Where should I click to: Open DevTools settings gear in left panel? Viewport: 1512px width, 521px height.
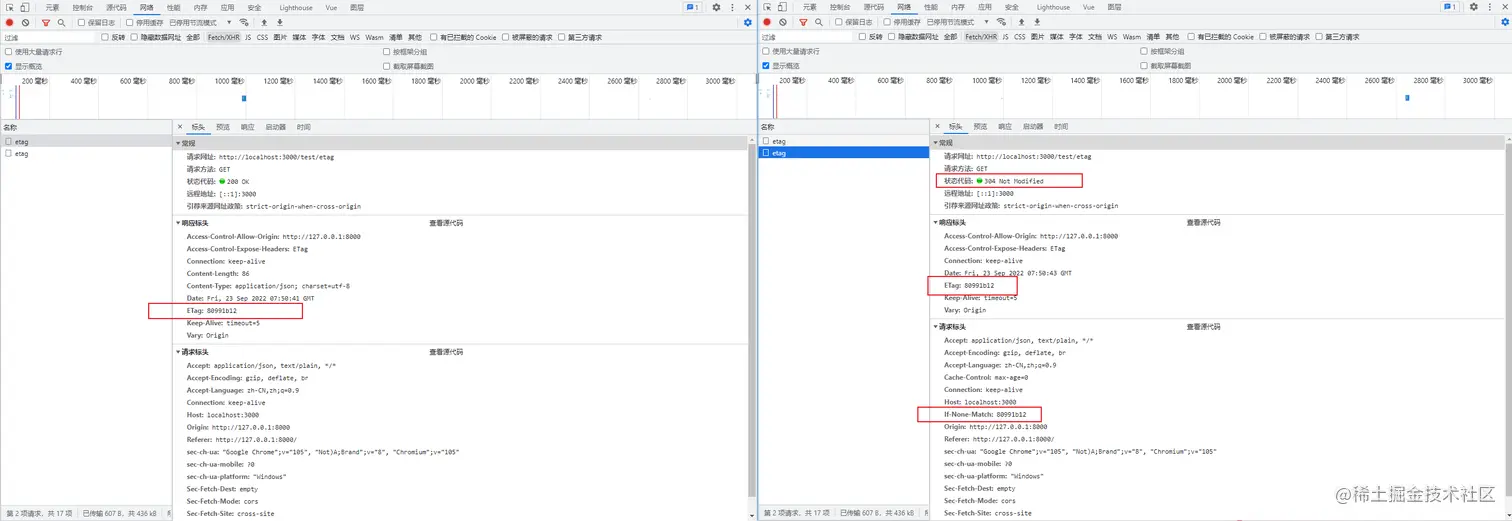coord(716,7)
